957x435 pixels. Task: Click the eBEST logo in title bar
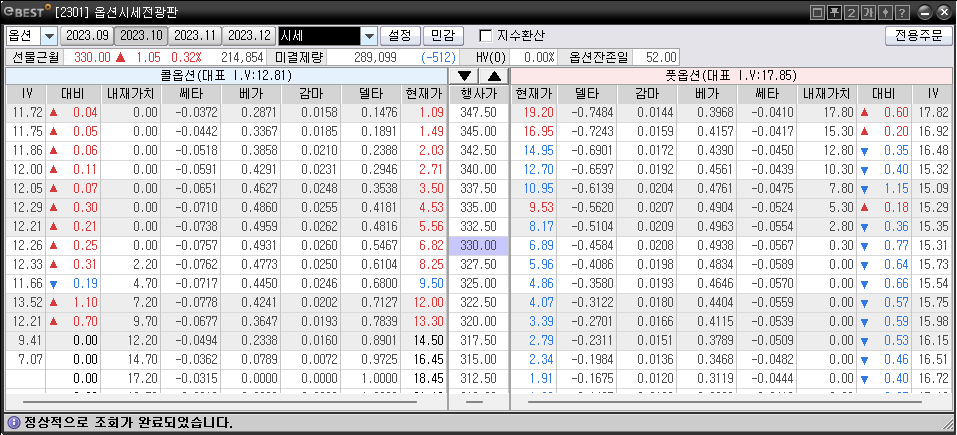pos(29,12)
